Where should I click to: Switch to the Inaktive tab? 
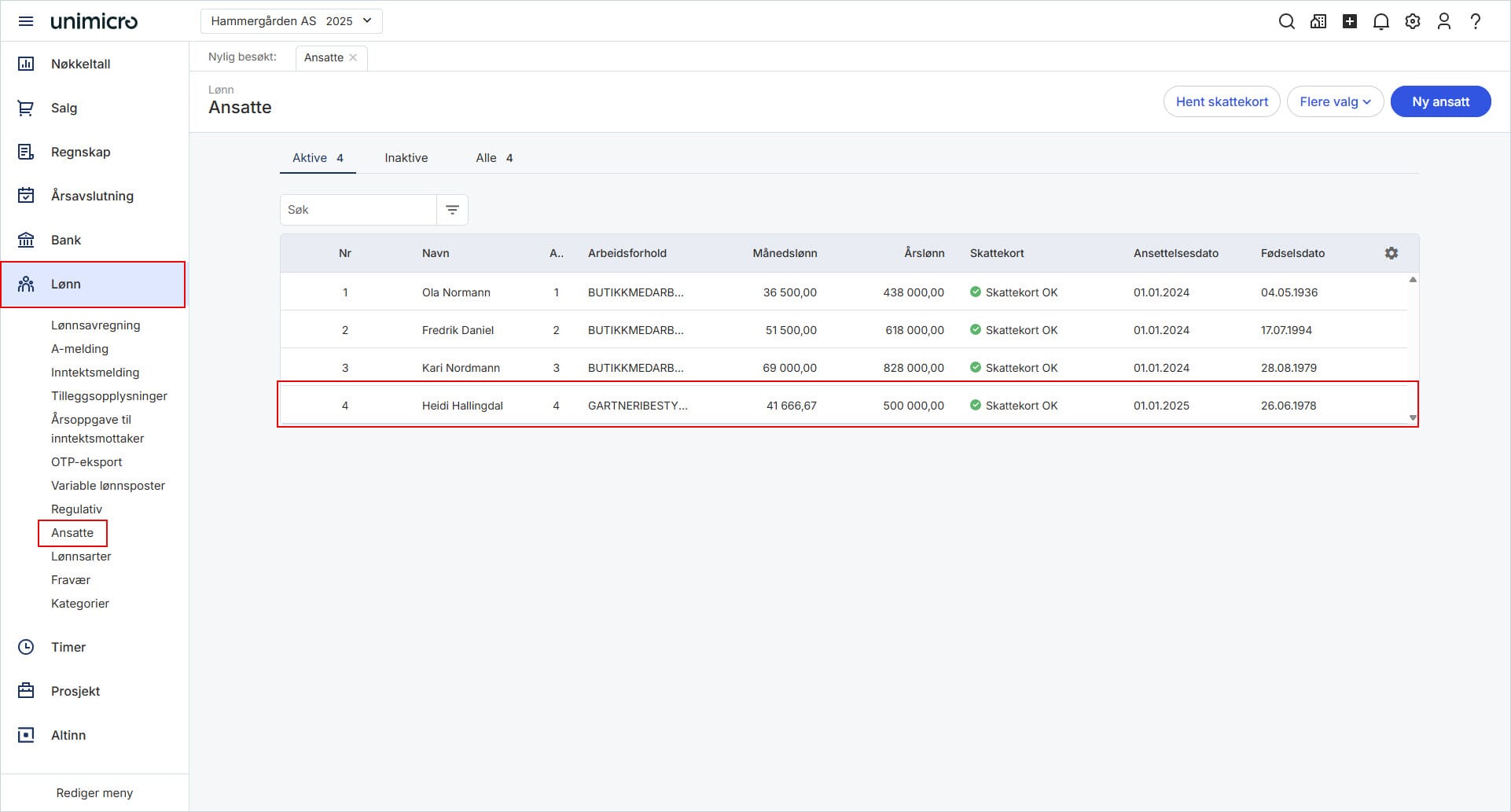(406, 158)
